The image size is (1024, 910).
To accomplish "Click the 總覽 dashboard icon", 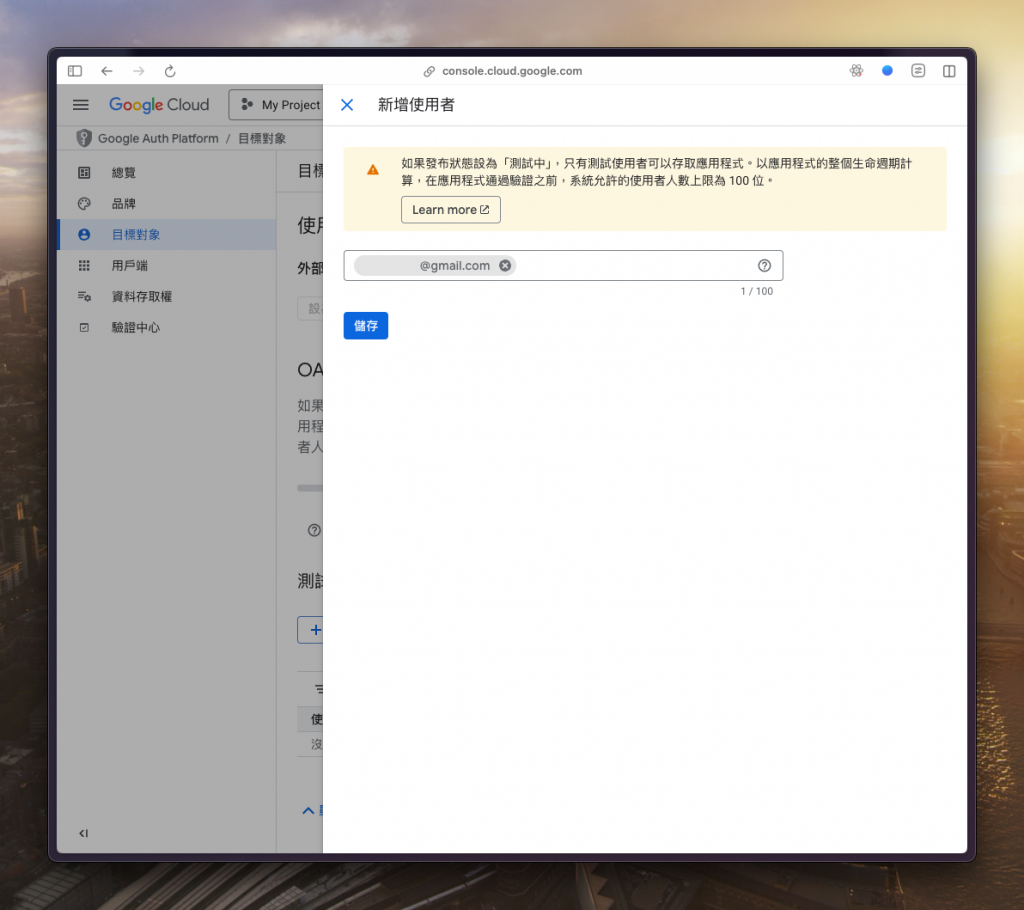I will click(84, 172).
